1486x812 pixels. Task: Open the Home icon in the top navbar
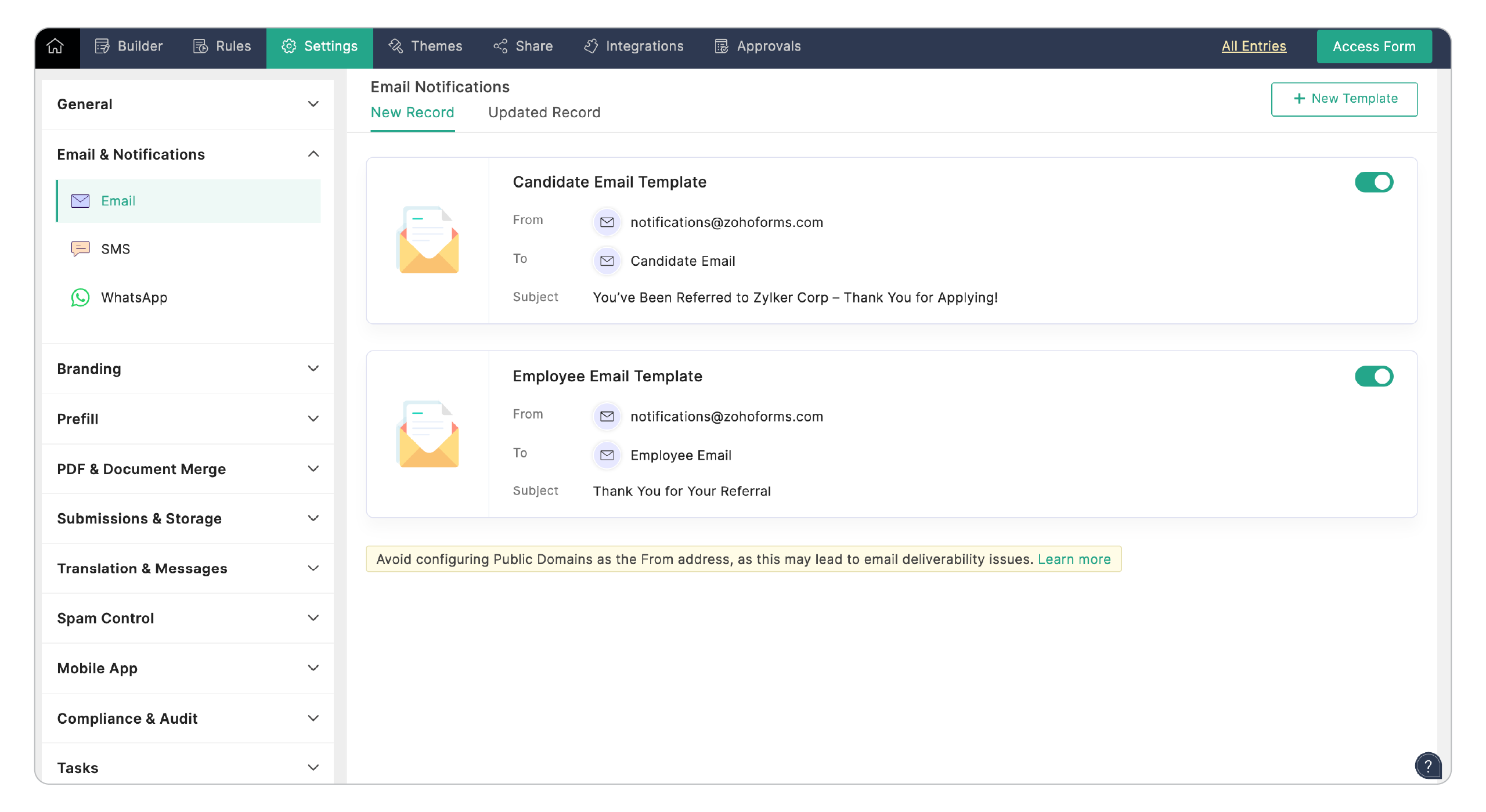(55, 46)
